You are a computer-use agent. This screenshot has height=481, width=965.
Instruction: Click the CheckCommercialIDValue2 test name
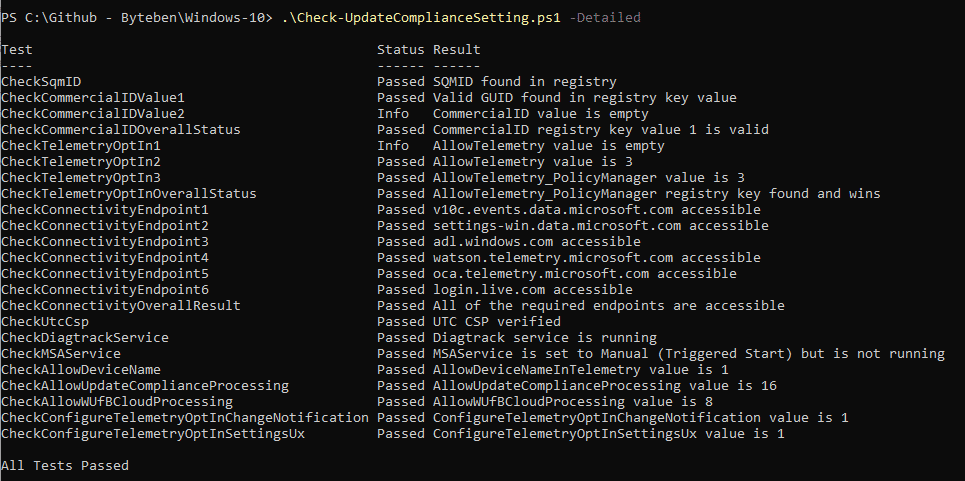(x=92, y=113)
